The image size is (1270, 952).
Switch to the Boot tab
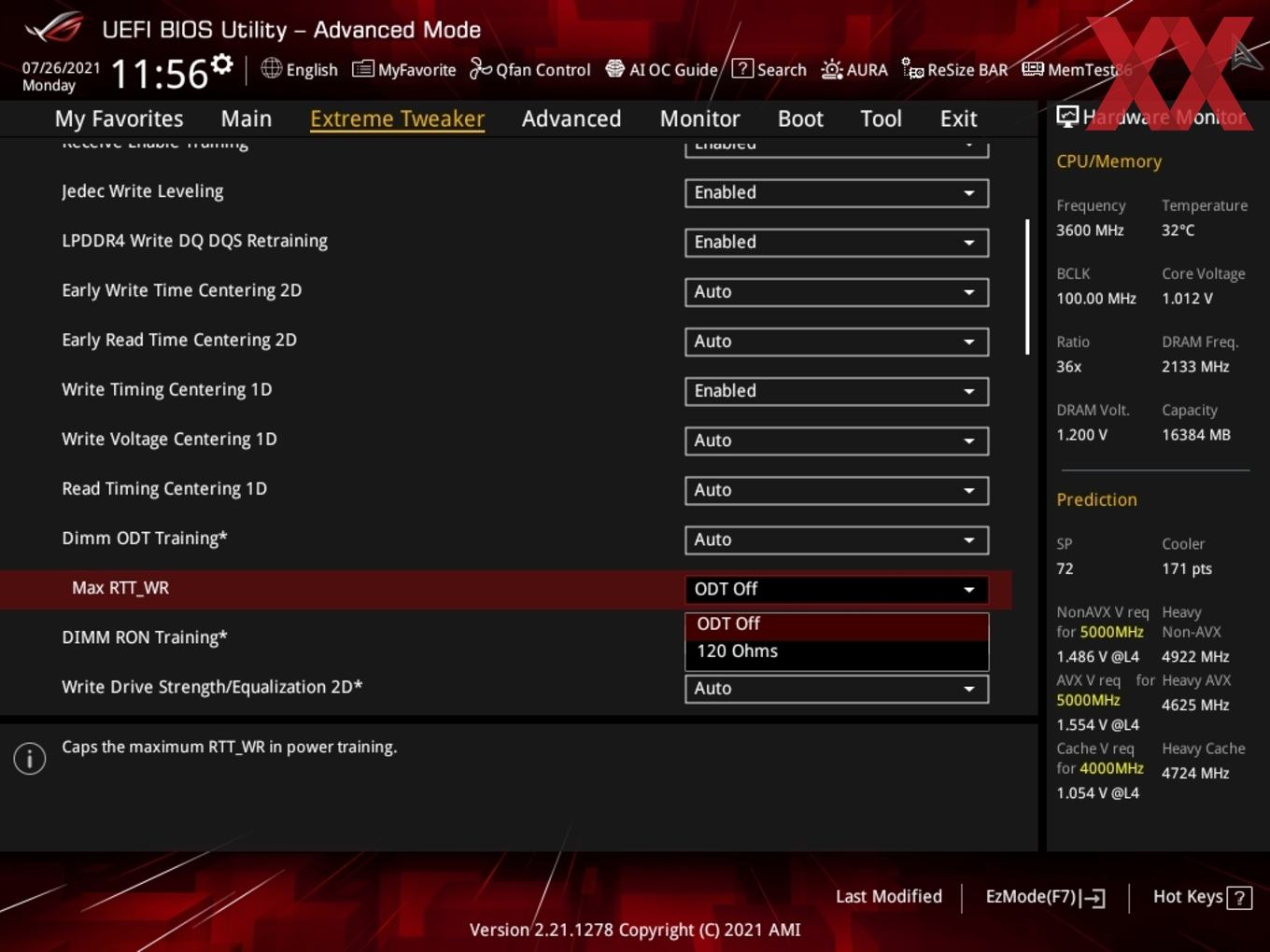[800, 119]
